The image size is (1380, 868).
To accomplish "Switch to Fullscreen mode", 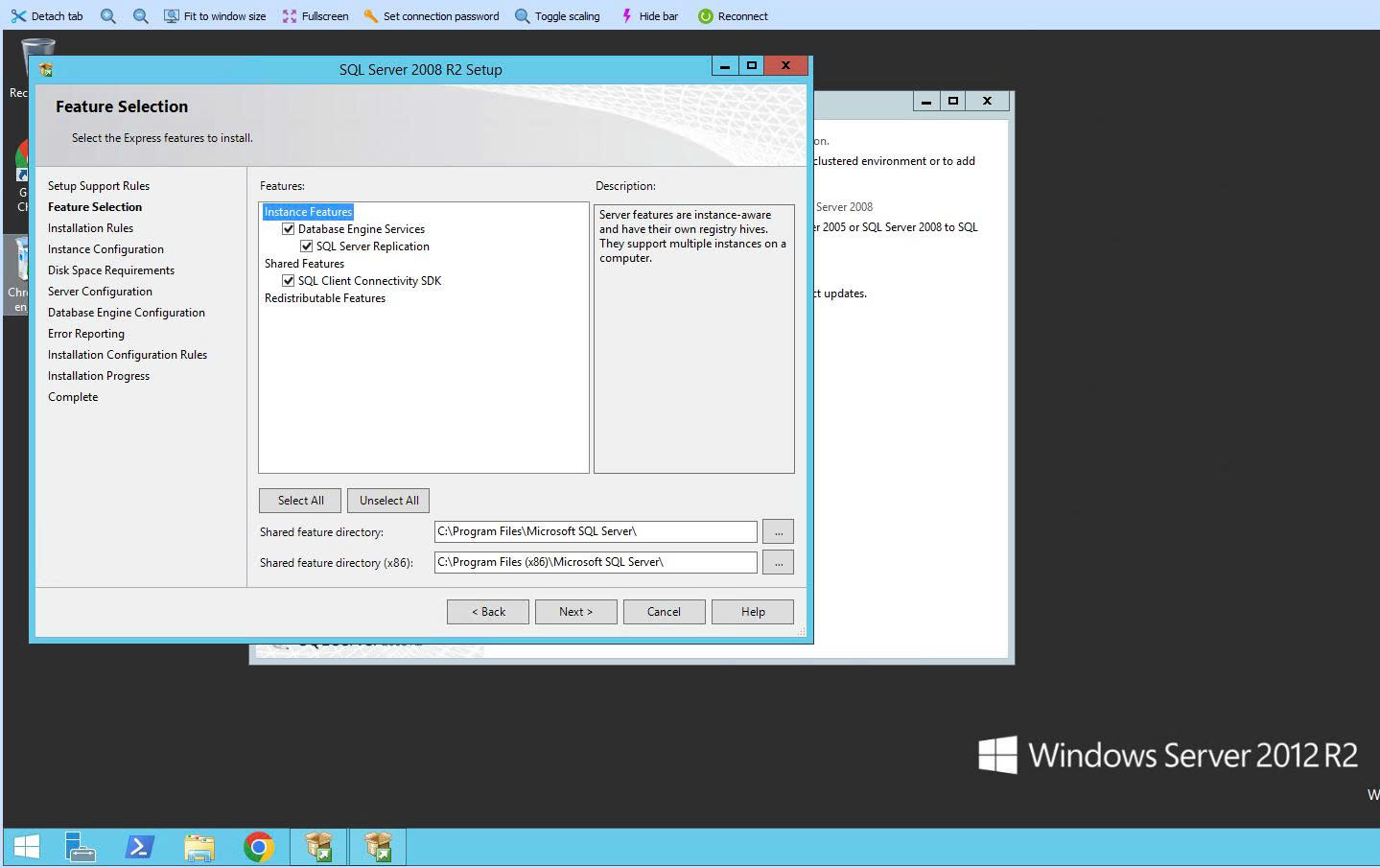I will coord(316,16).
